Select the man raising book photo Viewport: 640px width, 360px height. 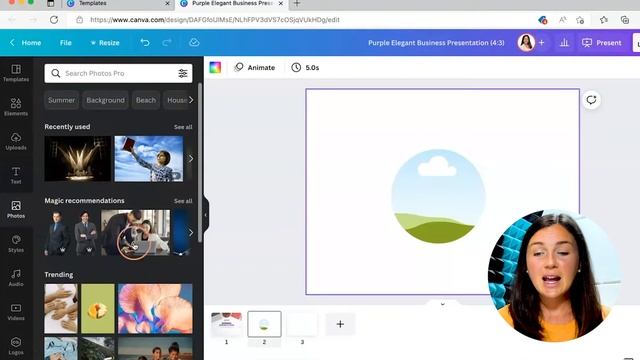coord(149,159)
